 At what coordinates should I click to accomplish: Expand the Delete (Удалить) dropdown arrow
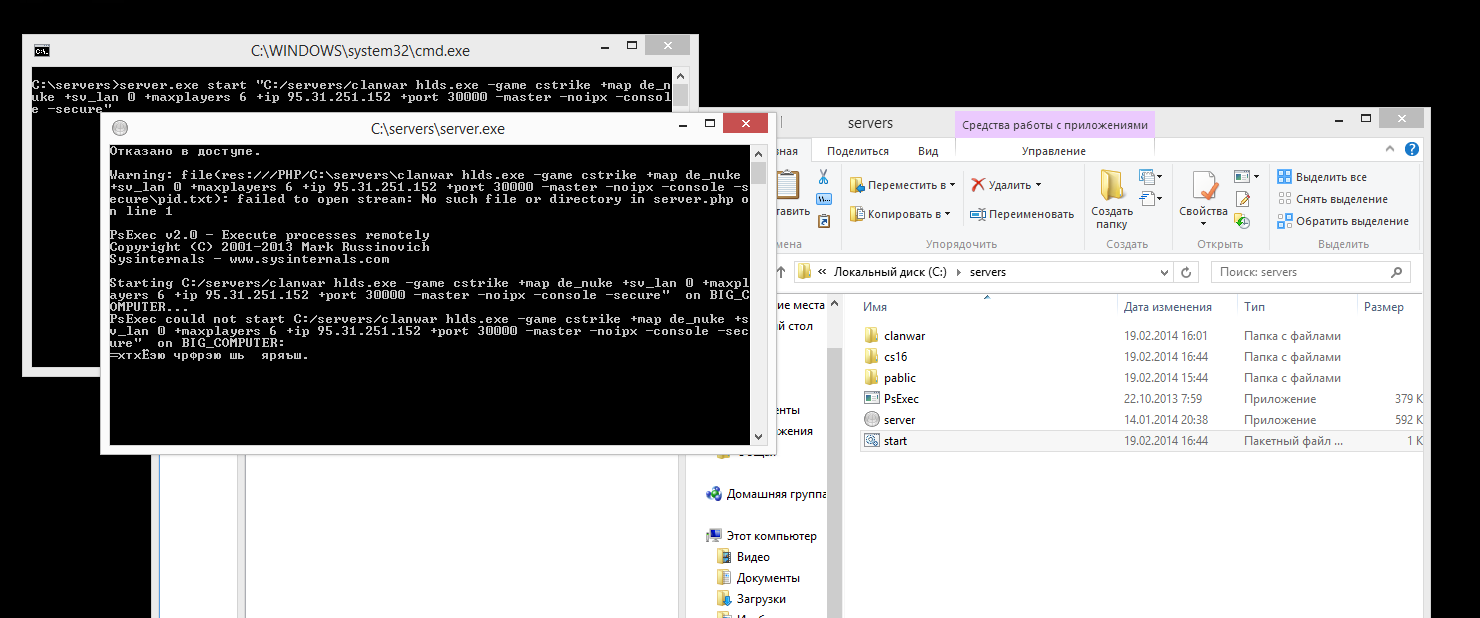coord(1038,185)
